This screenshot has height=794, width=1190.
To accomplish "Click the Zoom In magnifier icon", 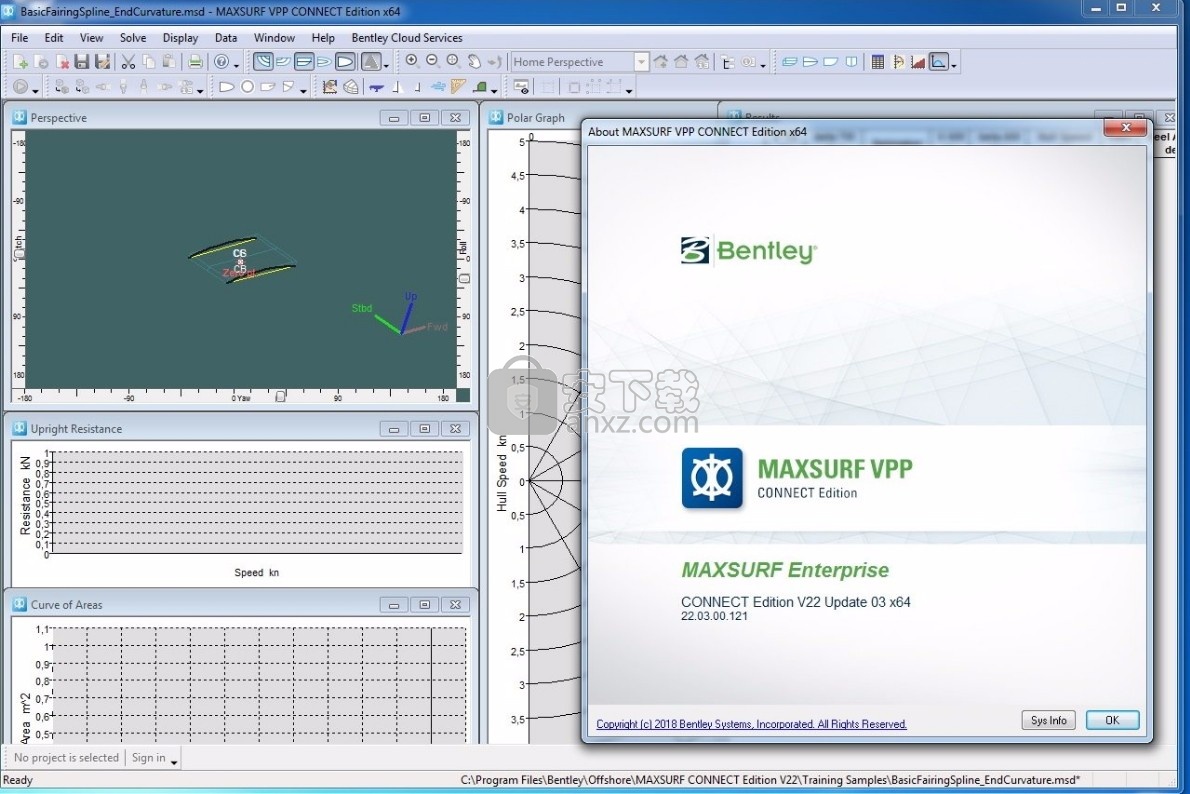I will [x=411, y=61].
